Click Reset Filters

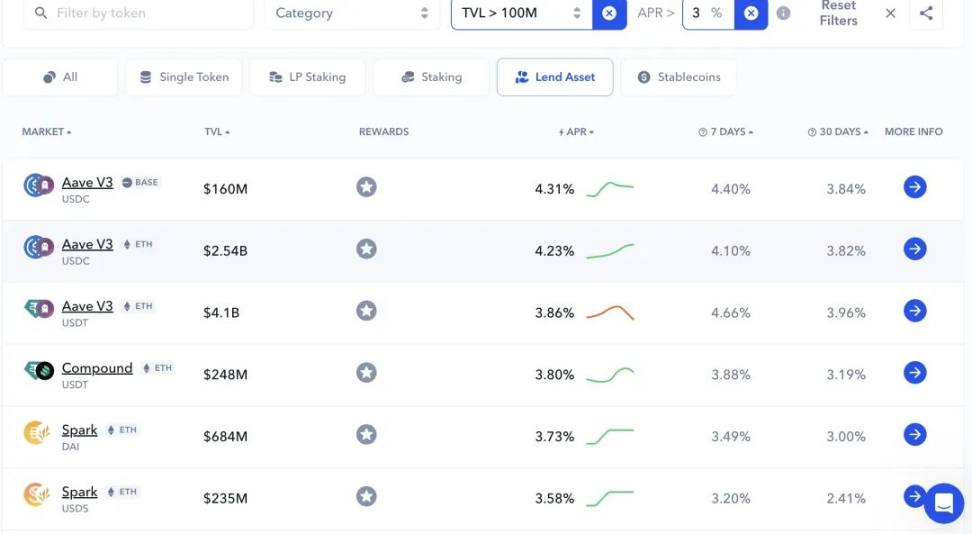(x=839, y=13)
